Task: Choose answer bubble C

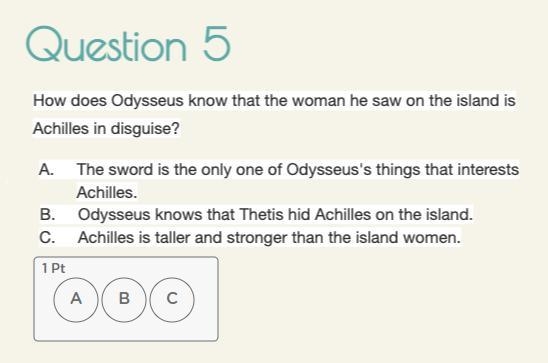Action: click(172, 299)
